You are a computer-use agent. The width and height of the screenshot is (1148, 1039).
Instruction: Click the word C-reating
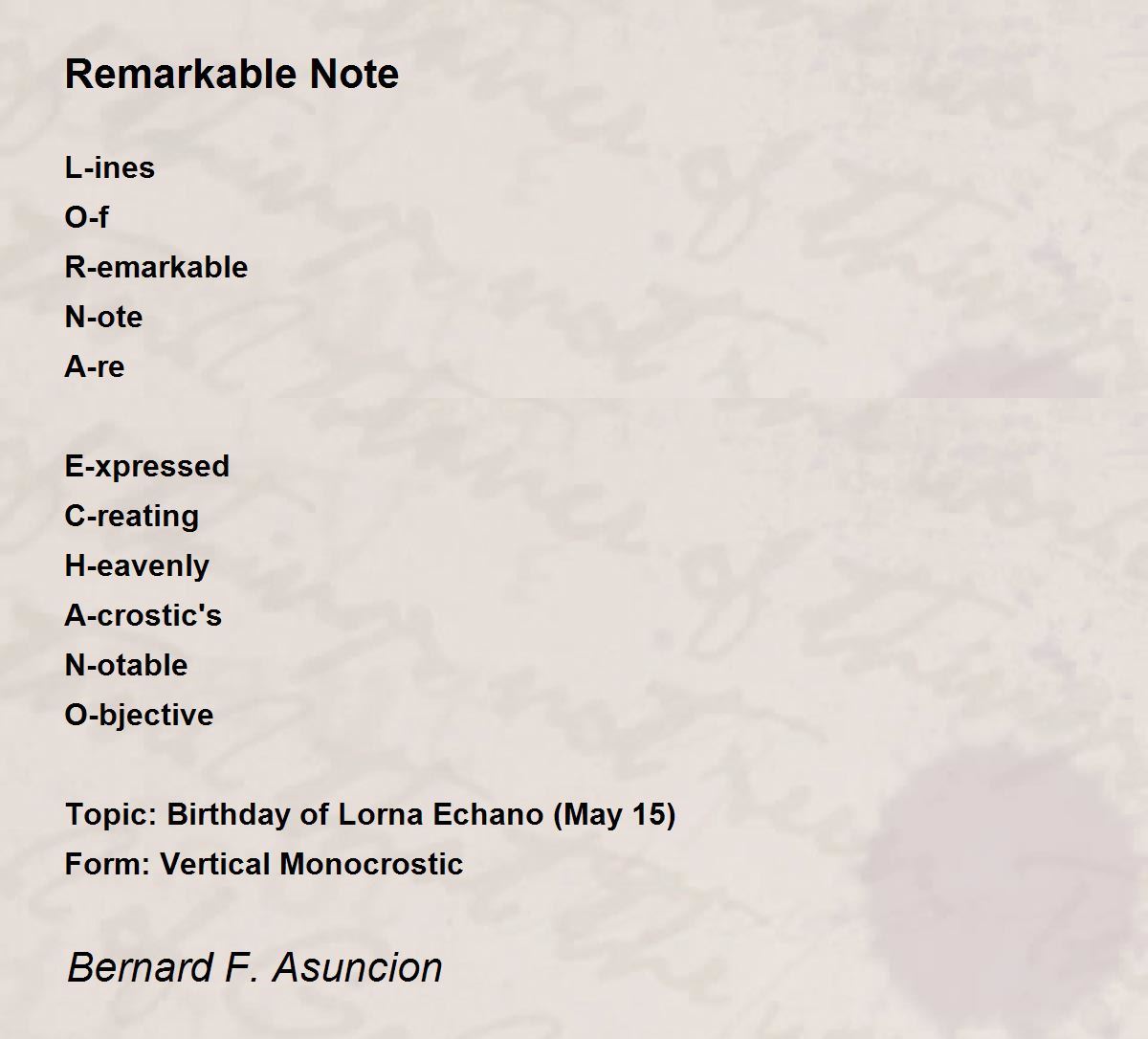click(x=132, y=517)
